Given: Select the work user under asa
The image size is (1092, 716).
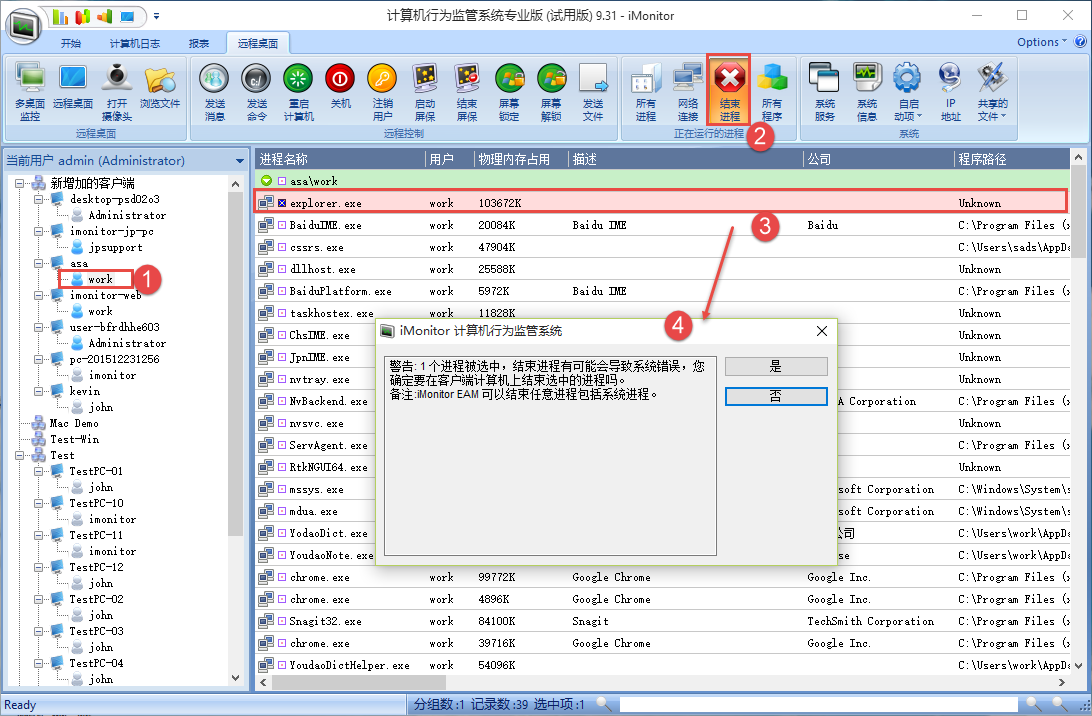Looking at the screenshot, I should [x=100, y=280].
